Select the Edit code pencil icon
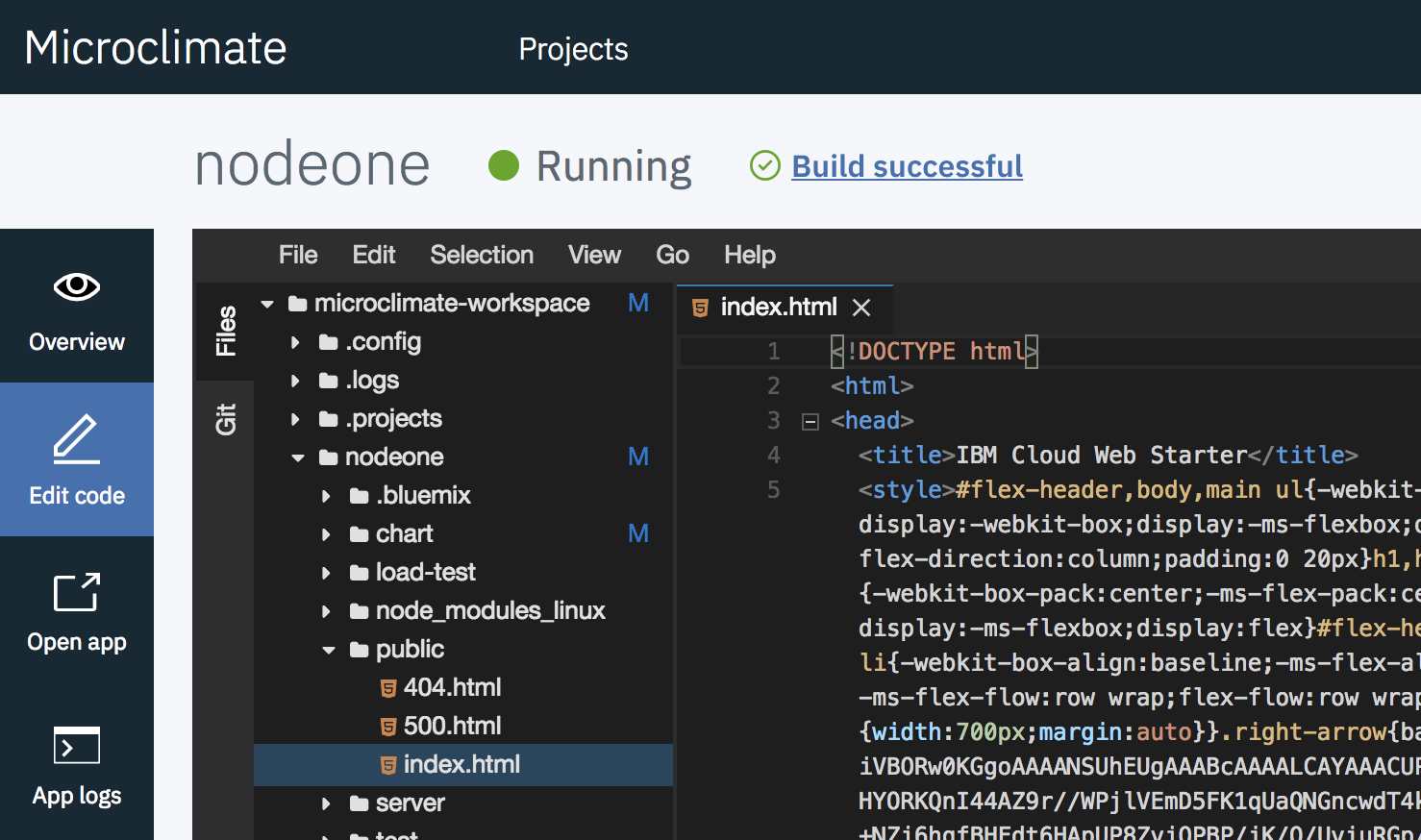This screenshot has height=840, width=1421. tap(77, 439)
